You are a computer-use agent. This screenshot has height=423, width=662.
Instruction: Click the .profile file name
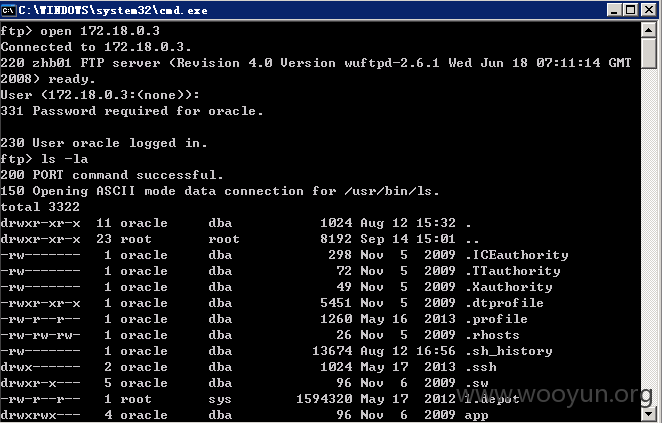tap(496, 319)
